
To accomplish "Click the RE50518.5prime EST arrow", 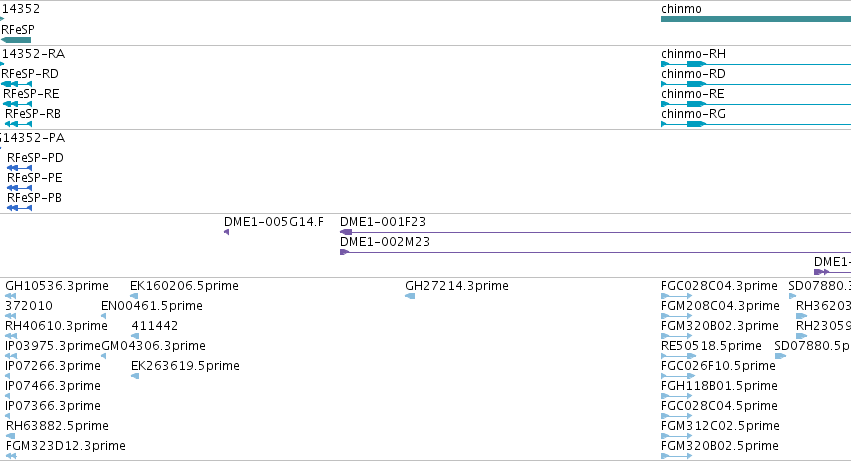I will coord(667,355).
